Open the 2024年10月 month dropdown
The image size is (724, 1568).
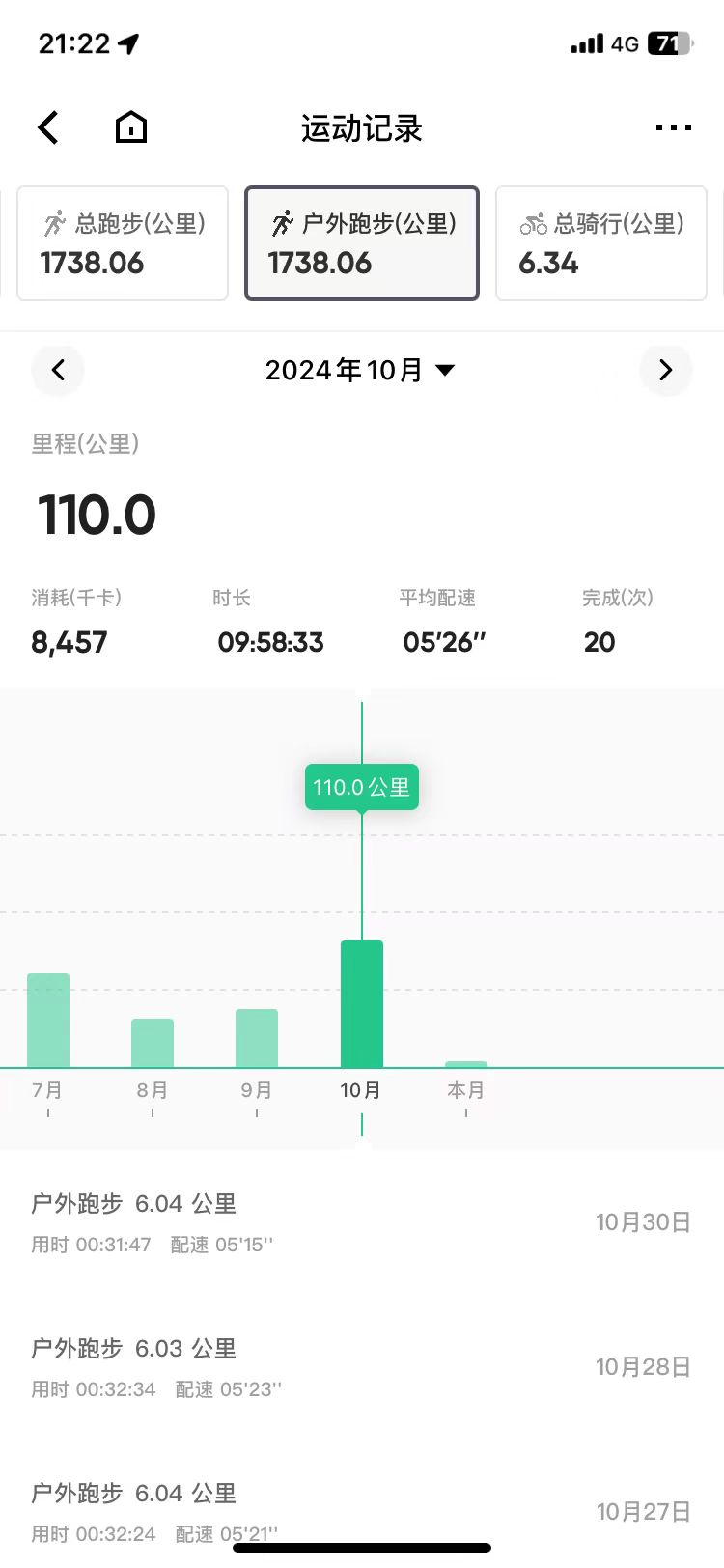(x=360, y=370)
